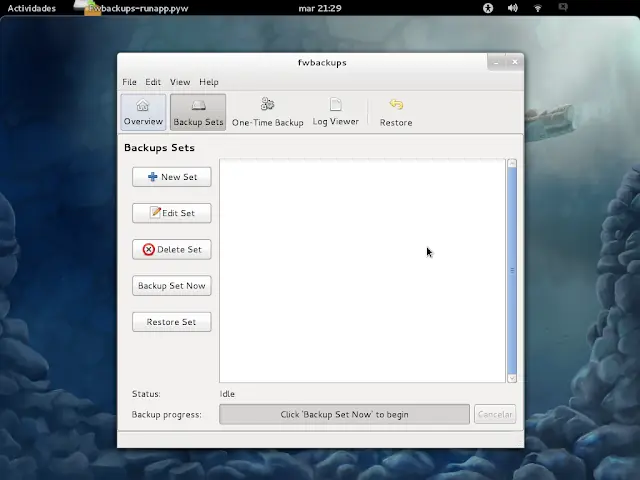Image resolution: width=640 pixels, height=480 pixels.
Task: Click the scrollbar down arrow
Action: [512, 378]
